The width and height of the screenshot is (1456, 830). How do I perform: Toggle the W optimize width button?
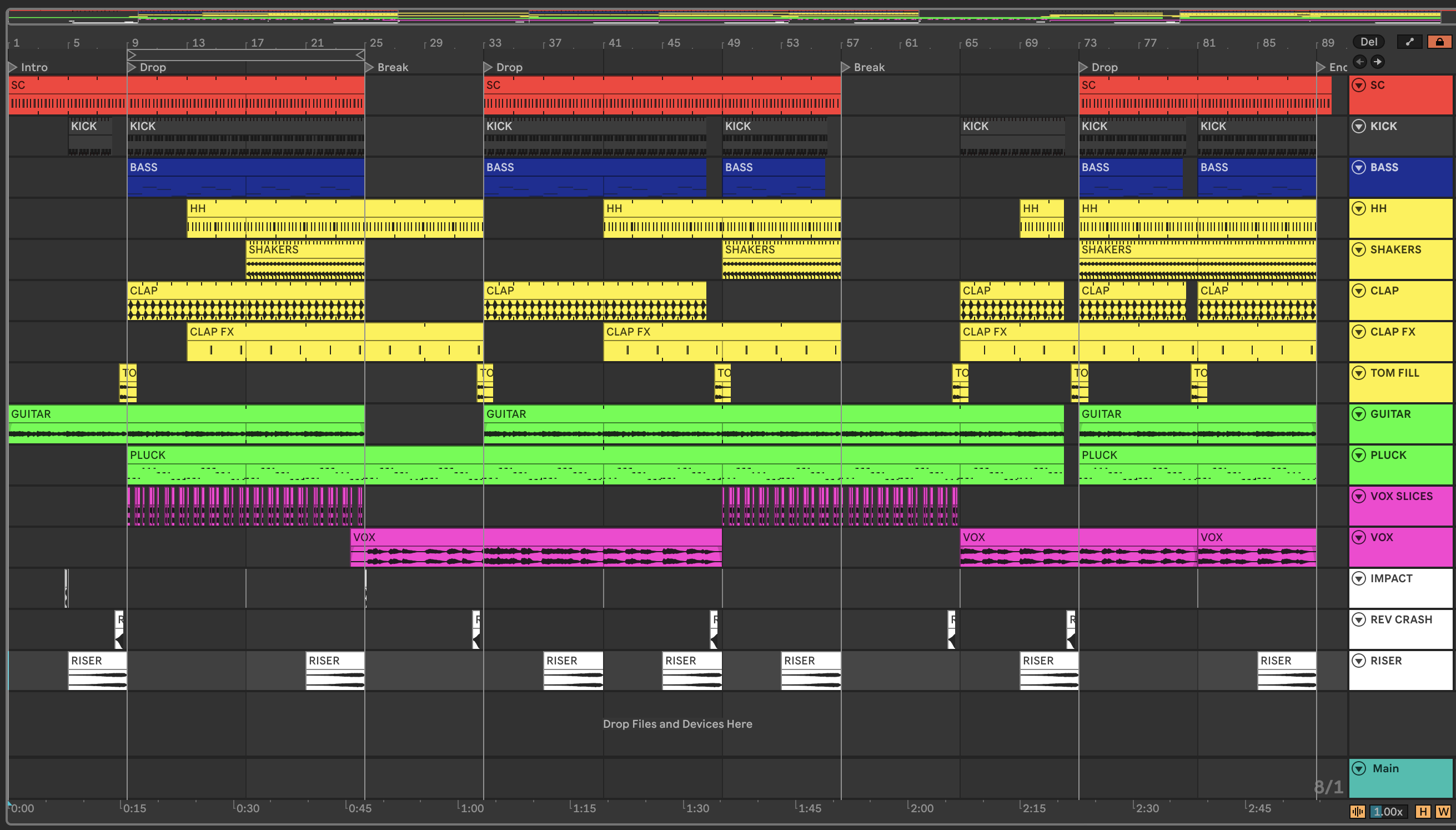click(x=1443, y=811)
